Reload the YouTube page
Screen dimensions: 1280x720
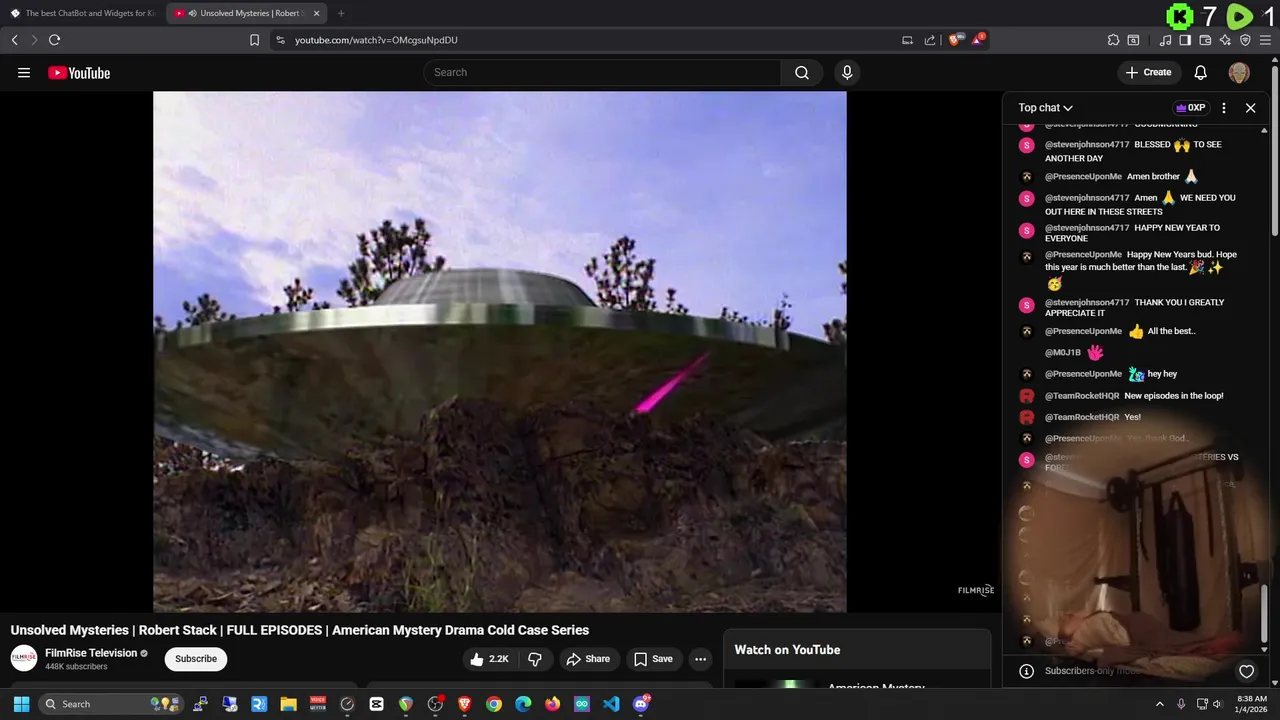coord(54,40)
